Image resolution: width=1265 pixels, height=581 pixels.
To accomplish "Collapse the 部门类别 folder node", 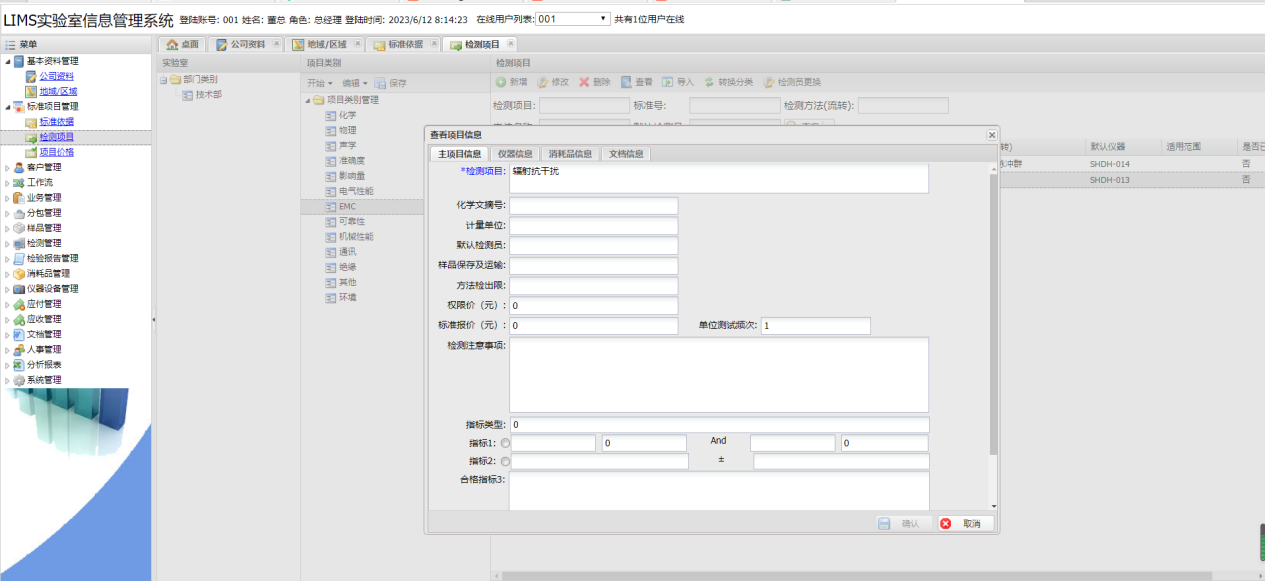I will [163, 79].
